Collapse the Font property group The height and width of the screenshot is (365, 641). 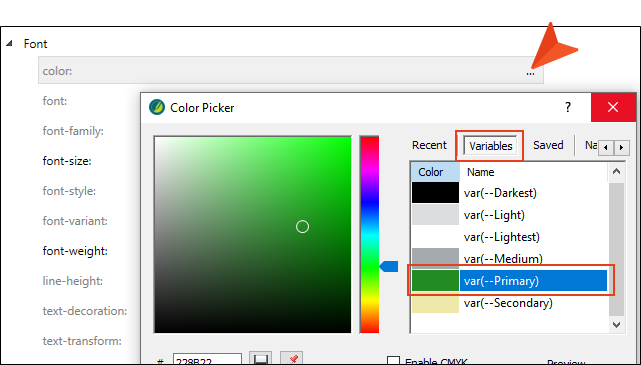[9, 43]
